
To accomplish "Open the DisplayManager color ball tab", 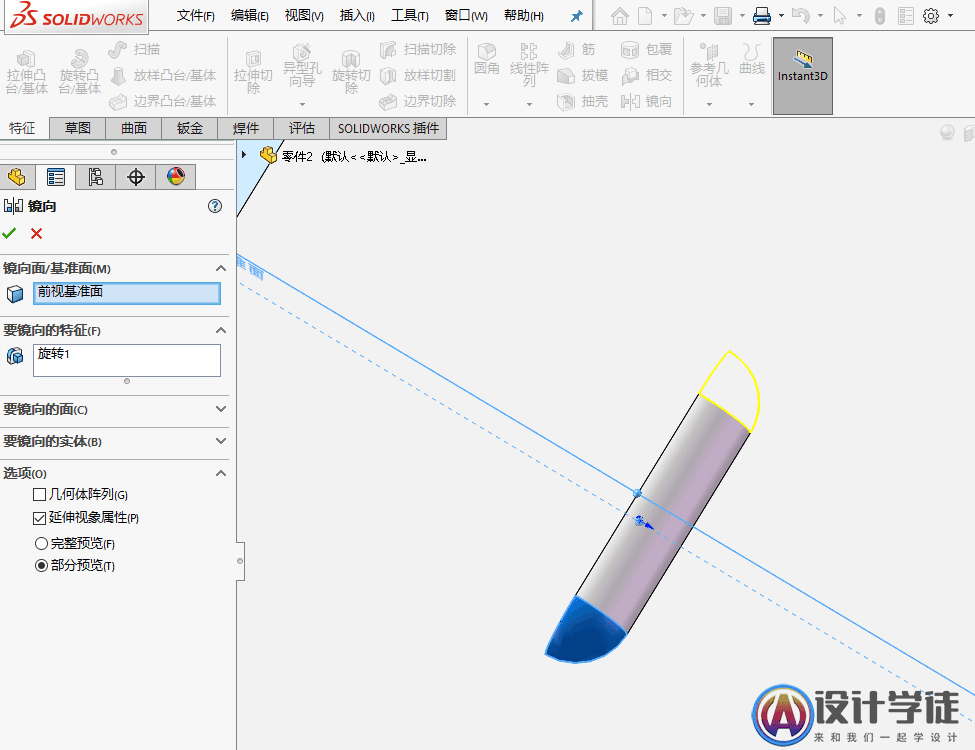I will pos(176,177).
